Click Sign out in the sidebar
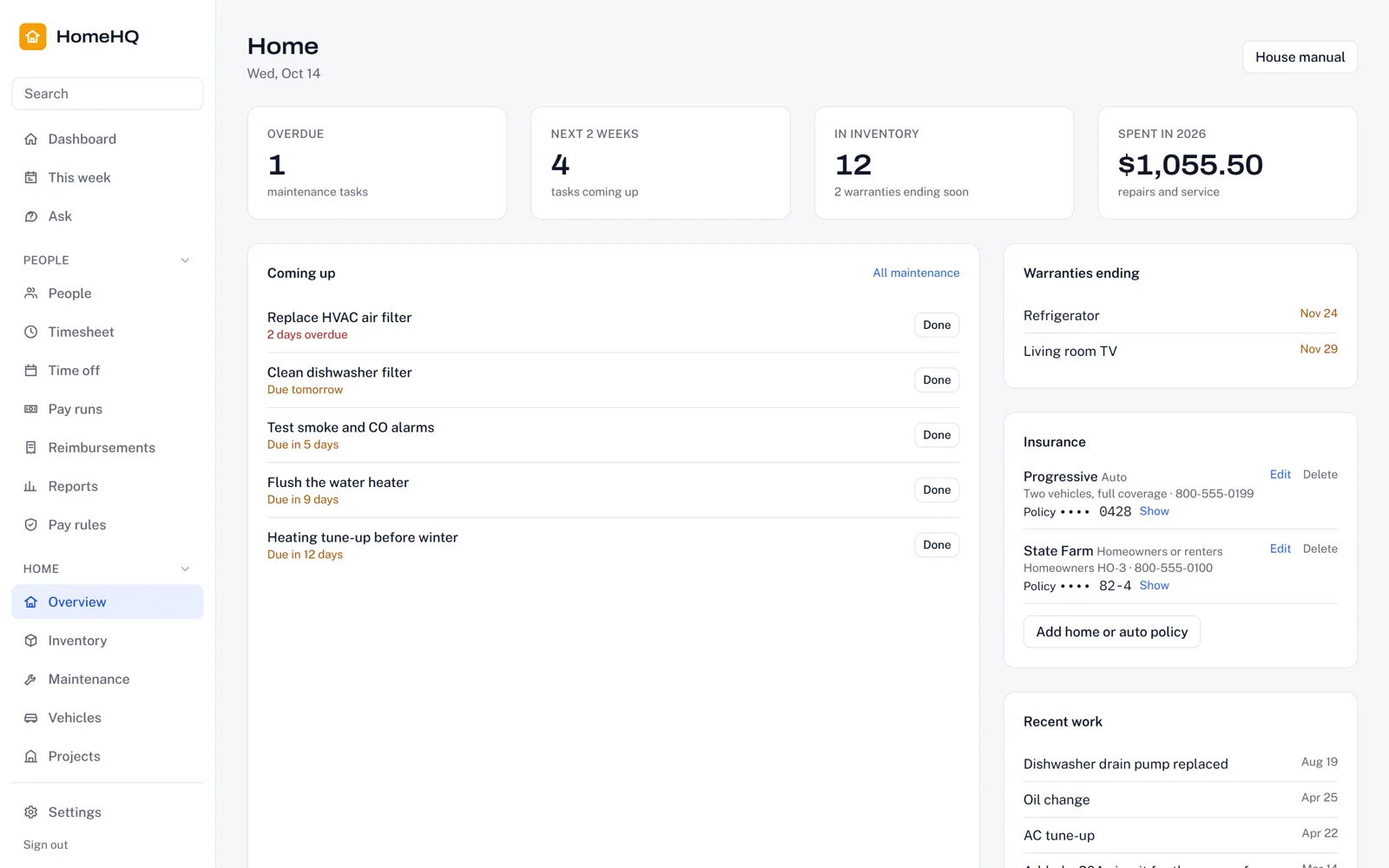The width and height of the screenshot is (1389, 868). pos(45,845)
